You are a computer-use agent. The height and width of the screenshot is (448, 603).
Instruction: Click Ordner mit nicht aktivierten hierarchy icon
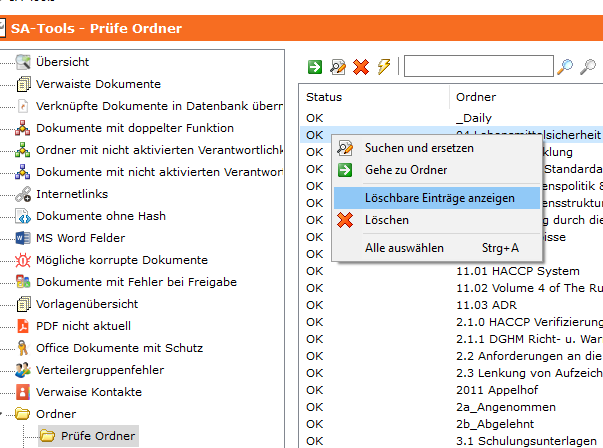[23, 150]
